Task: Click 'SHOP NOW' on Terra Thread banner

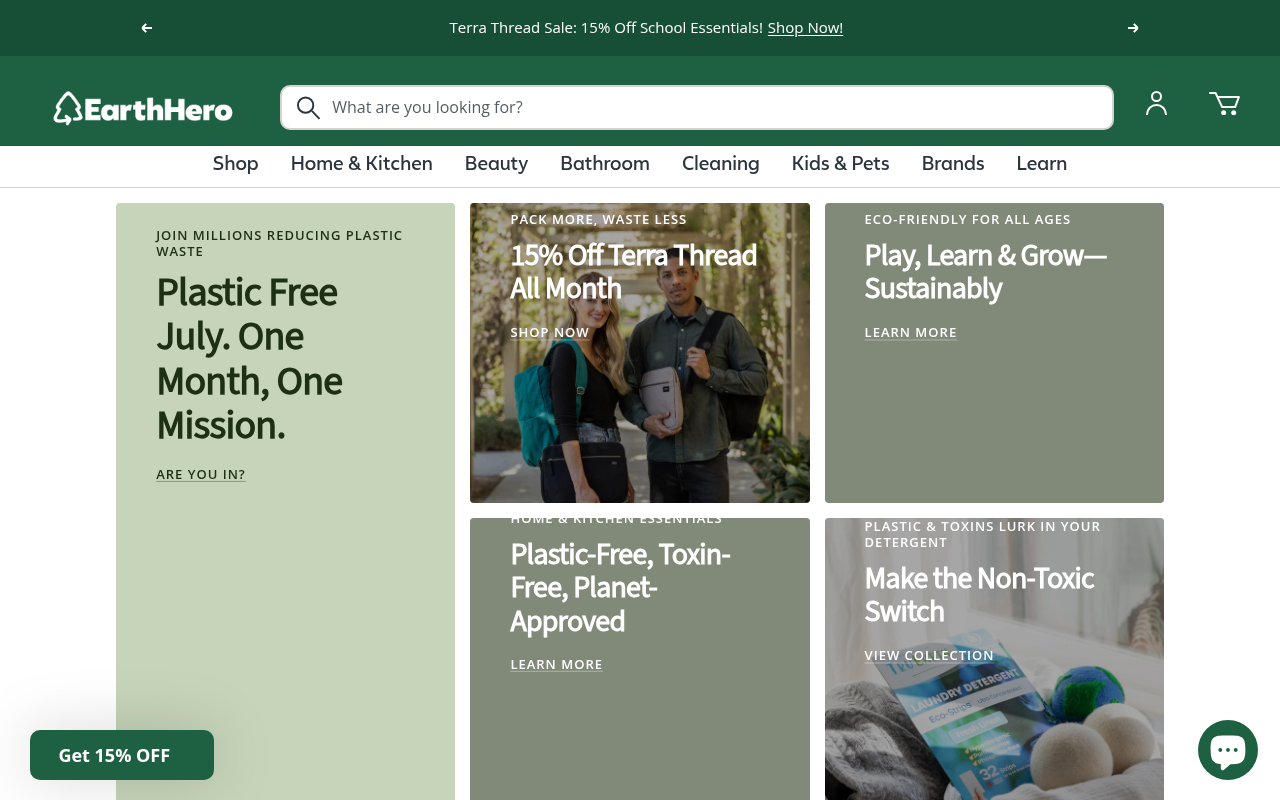Action: tap(550, 333)
